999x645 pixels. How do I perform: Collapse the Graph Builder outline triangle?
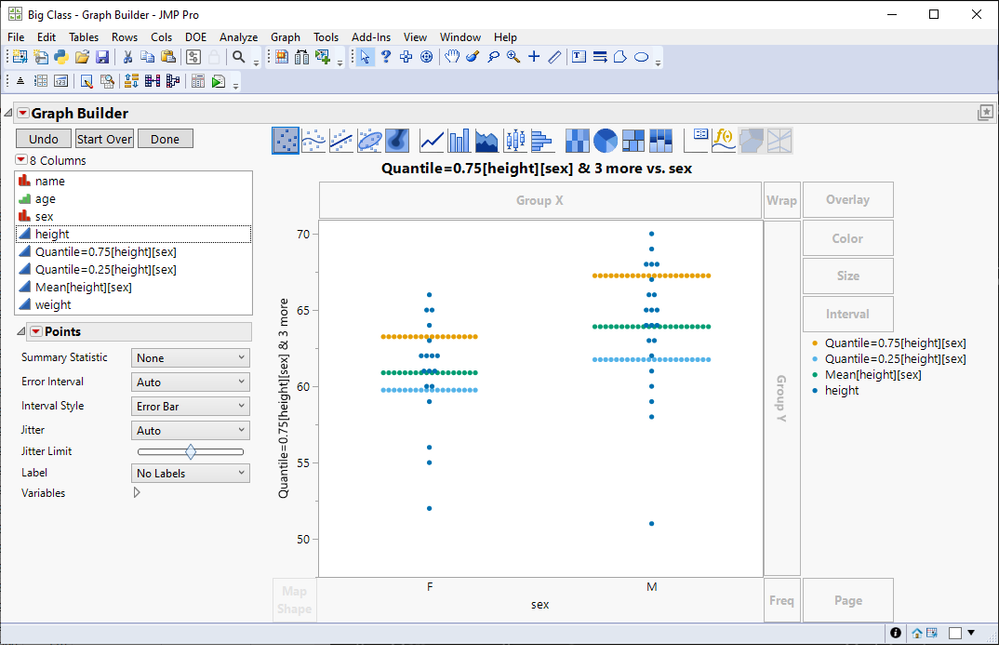pyautogui.click(x=8, y=113)
